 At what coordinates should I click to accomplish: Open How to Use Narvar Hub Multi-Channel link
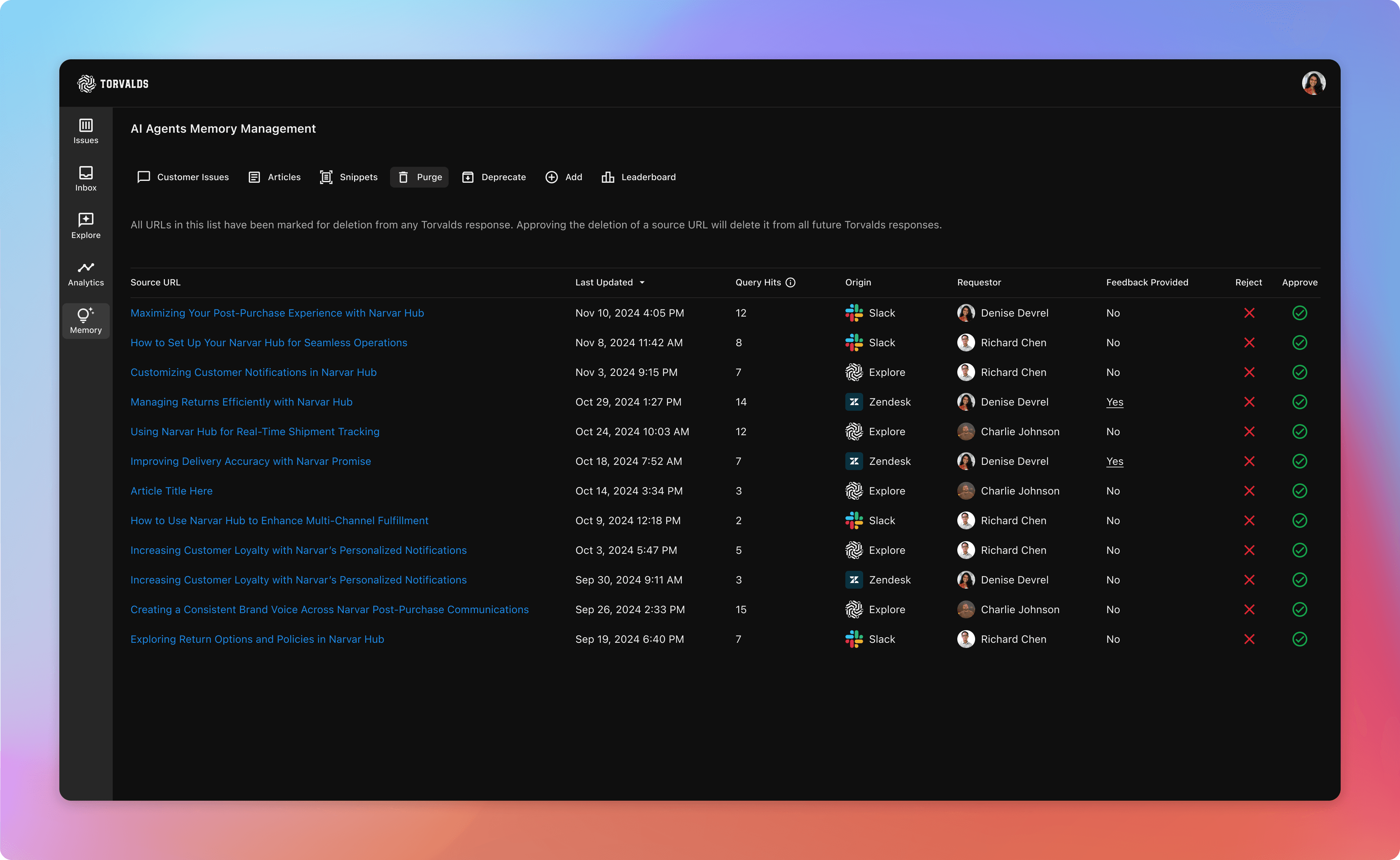pyautogui.click(x=279, y=520)
